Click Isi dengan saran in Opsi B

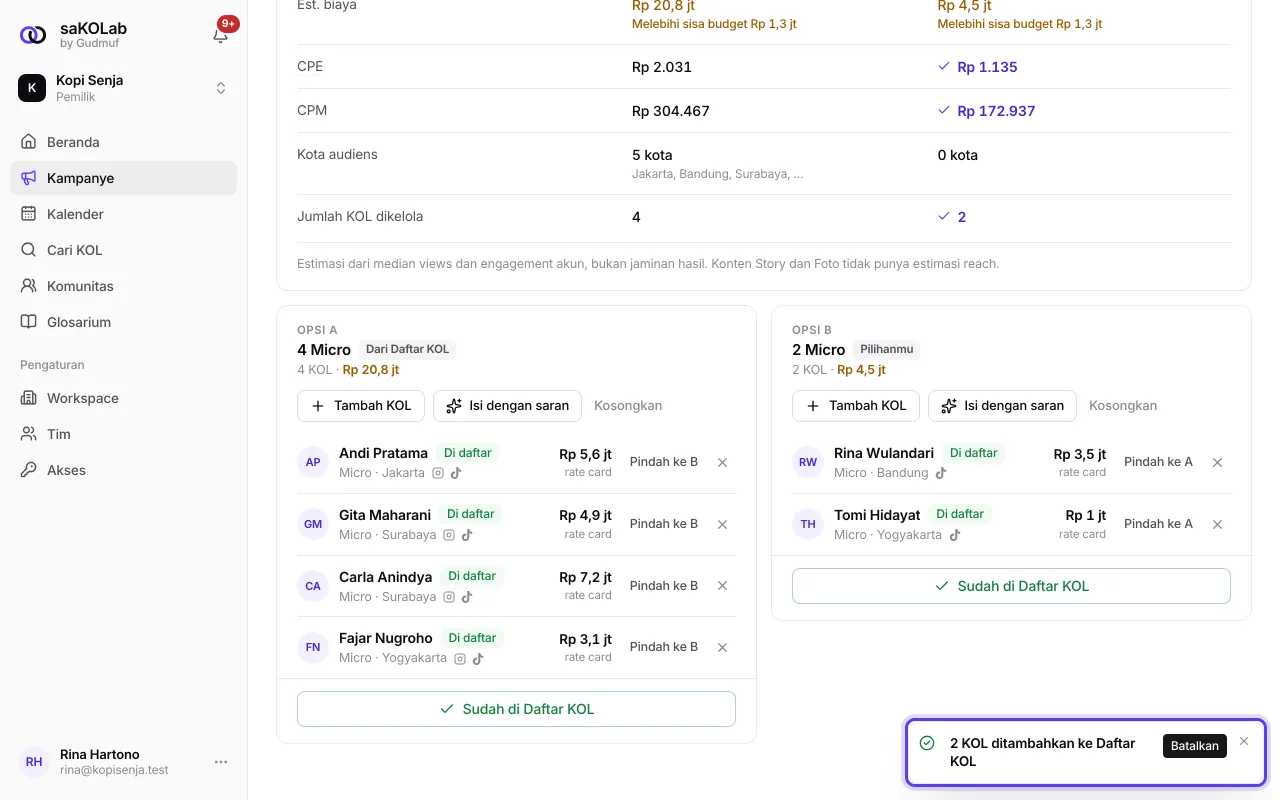[x=1003, y=406]
